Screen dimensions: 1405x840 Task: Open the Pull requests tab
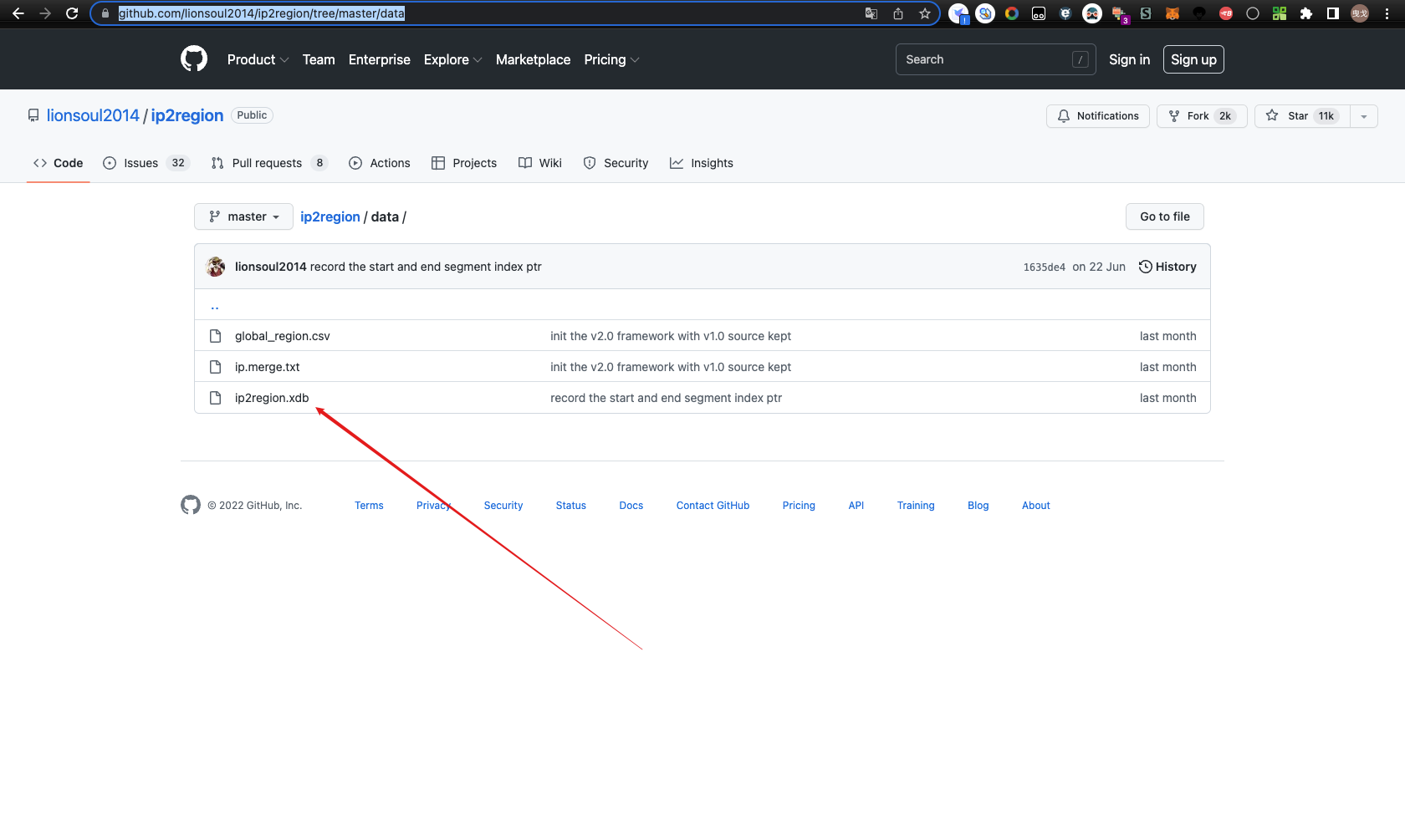269,163
